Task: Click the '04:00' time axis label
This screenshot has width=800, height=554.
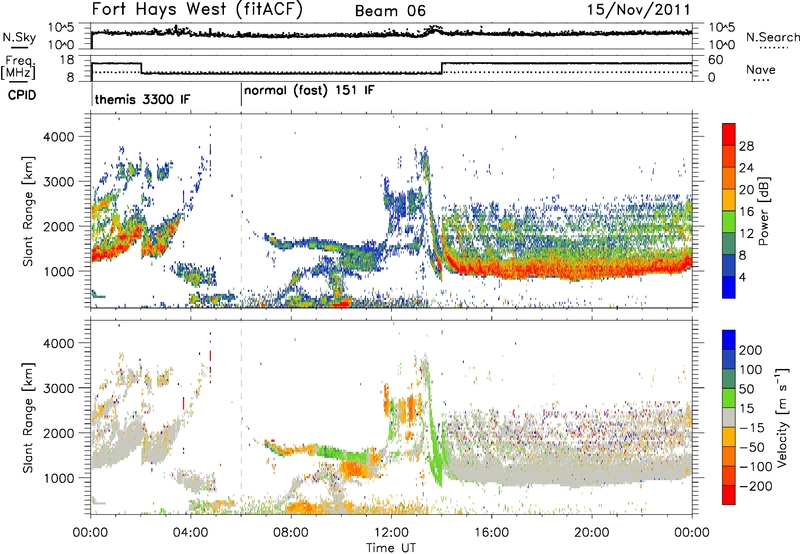Action: pos(191,533)
